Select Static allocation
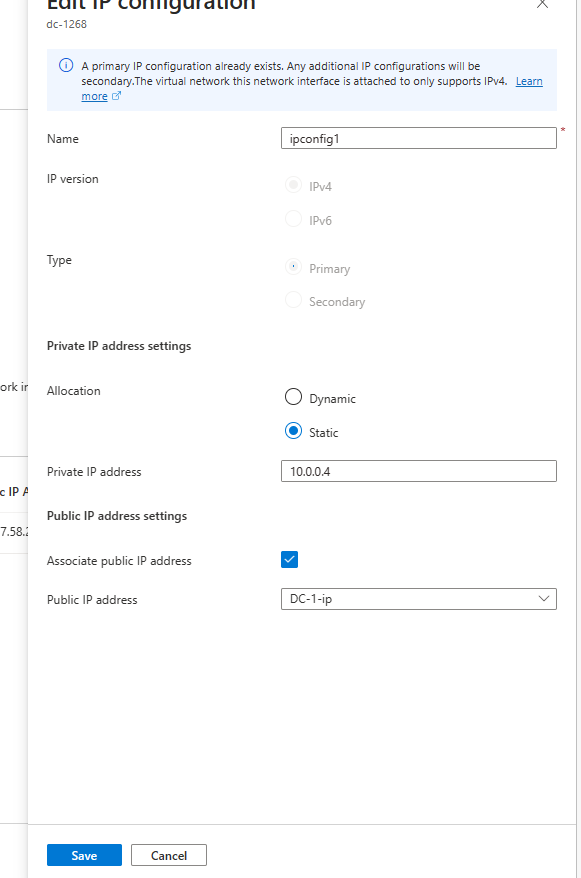Viewport: 581px width, 878px height. click(293, 431)
